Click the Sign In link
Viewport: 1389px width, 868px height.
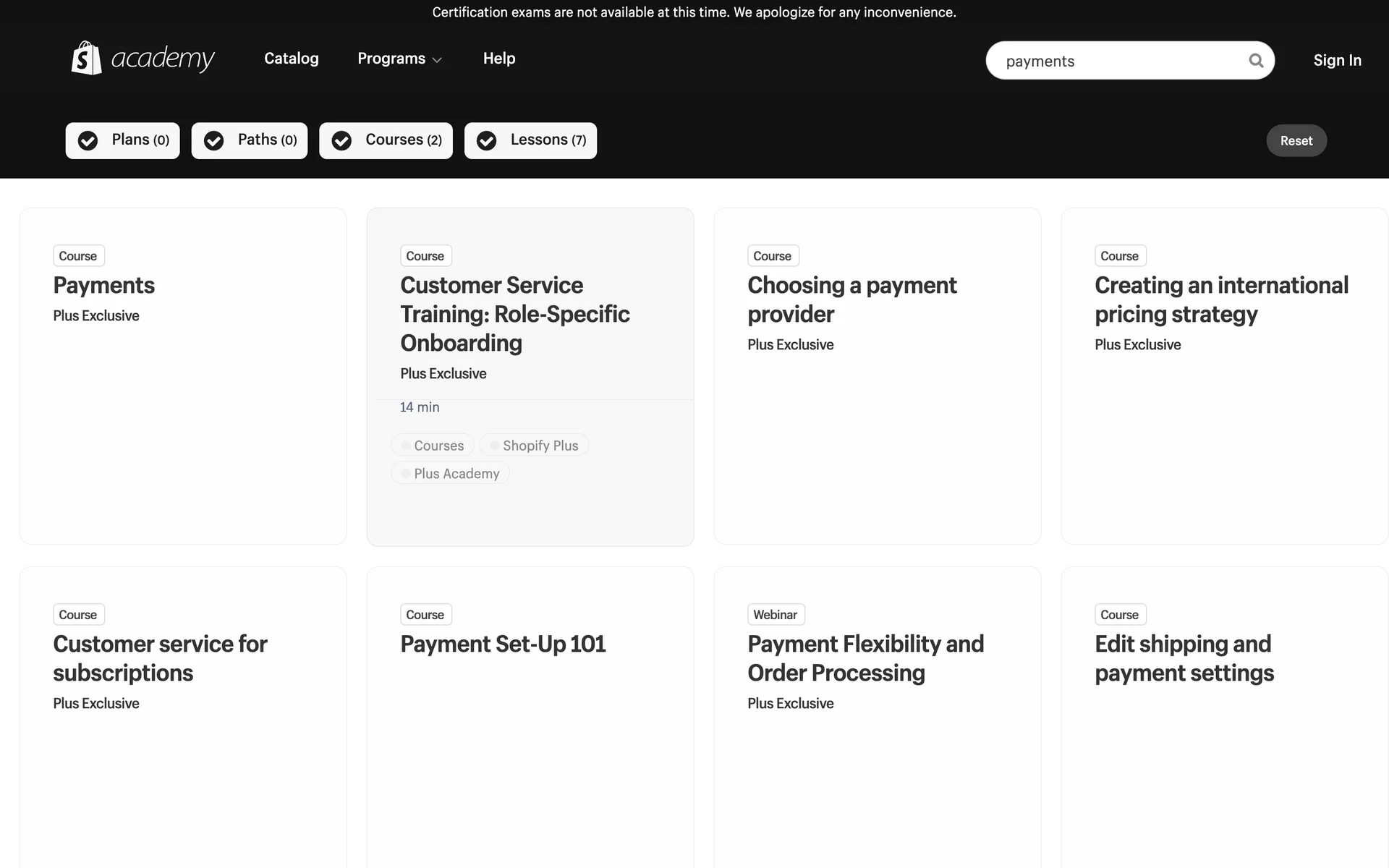coord(1337,61)
